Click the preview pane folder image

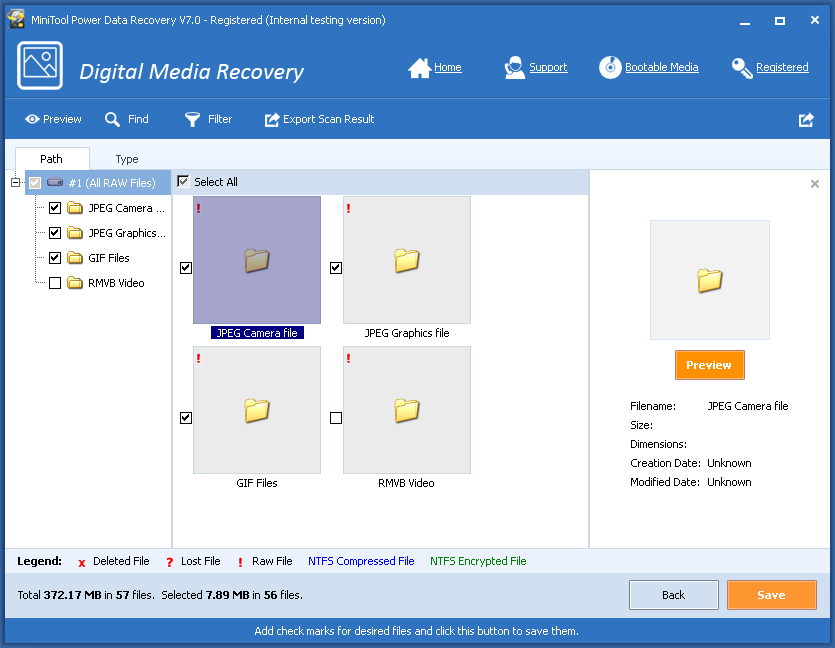pyautogui.click(x=710, y=280)
